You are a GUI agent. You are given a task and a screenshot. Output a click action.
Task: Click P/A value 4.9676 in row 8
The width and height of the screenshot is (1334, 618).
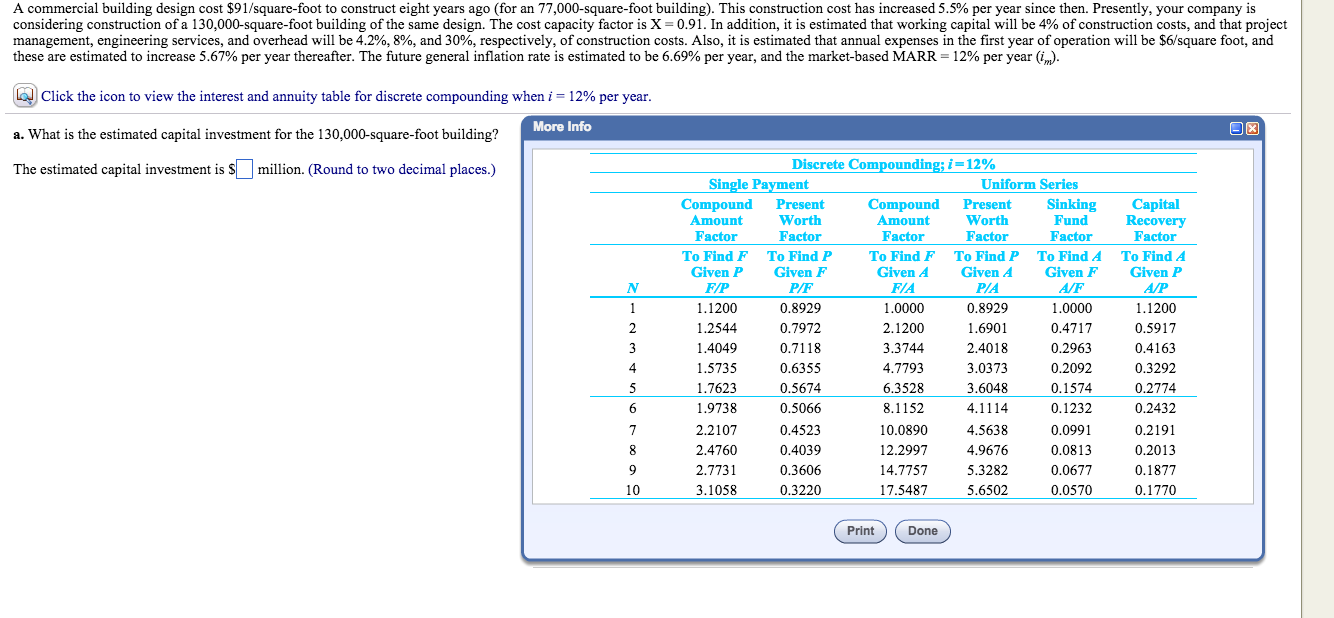987,450
